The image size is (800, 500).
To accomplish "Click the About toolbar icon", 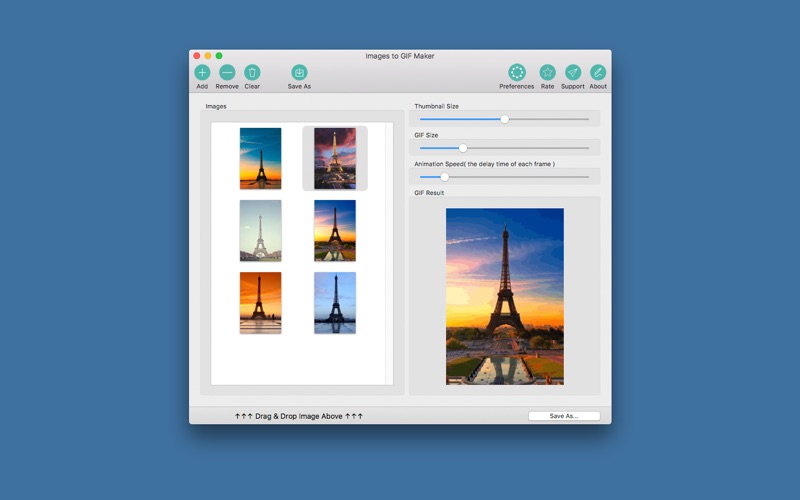I will [x=598, y=72].
